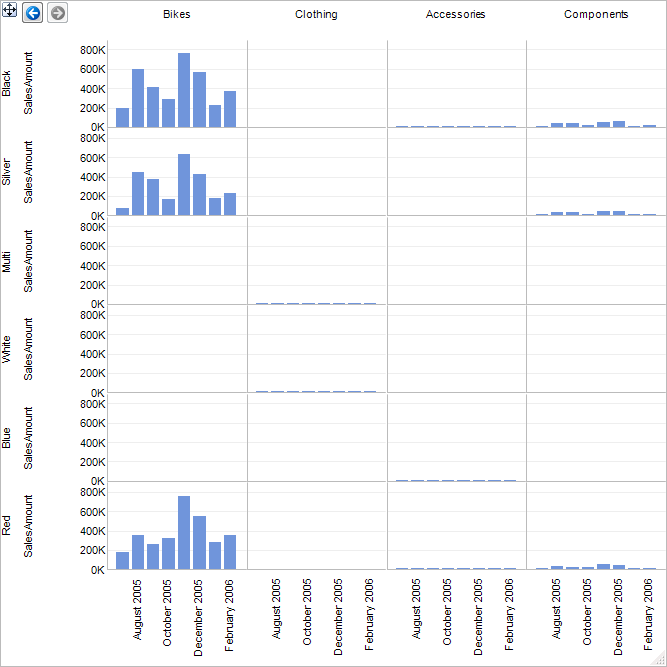The image size is (667, 667).
Task: Click the Multi row label
Action: (x=6, y=262)
